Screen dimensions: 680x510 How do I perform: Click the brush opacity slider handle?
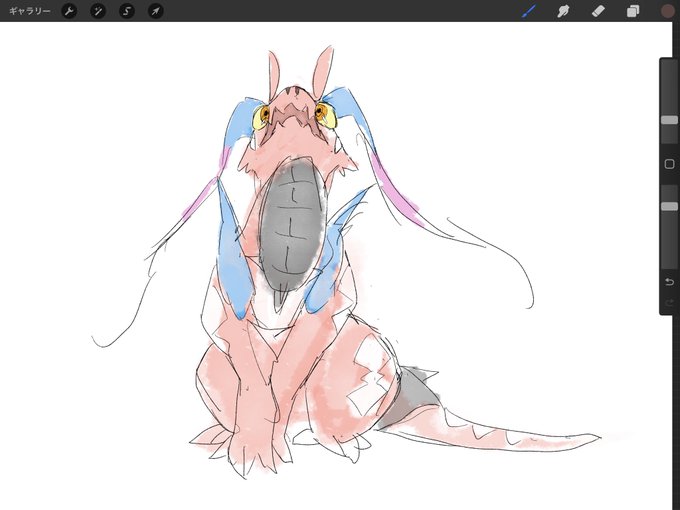669,206
